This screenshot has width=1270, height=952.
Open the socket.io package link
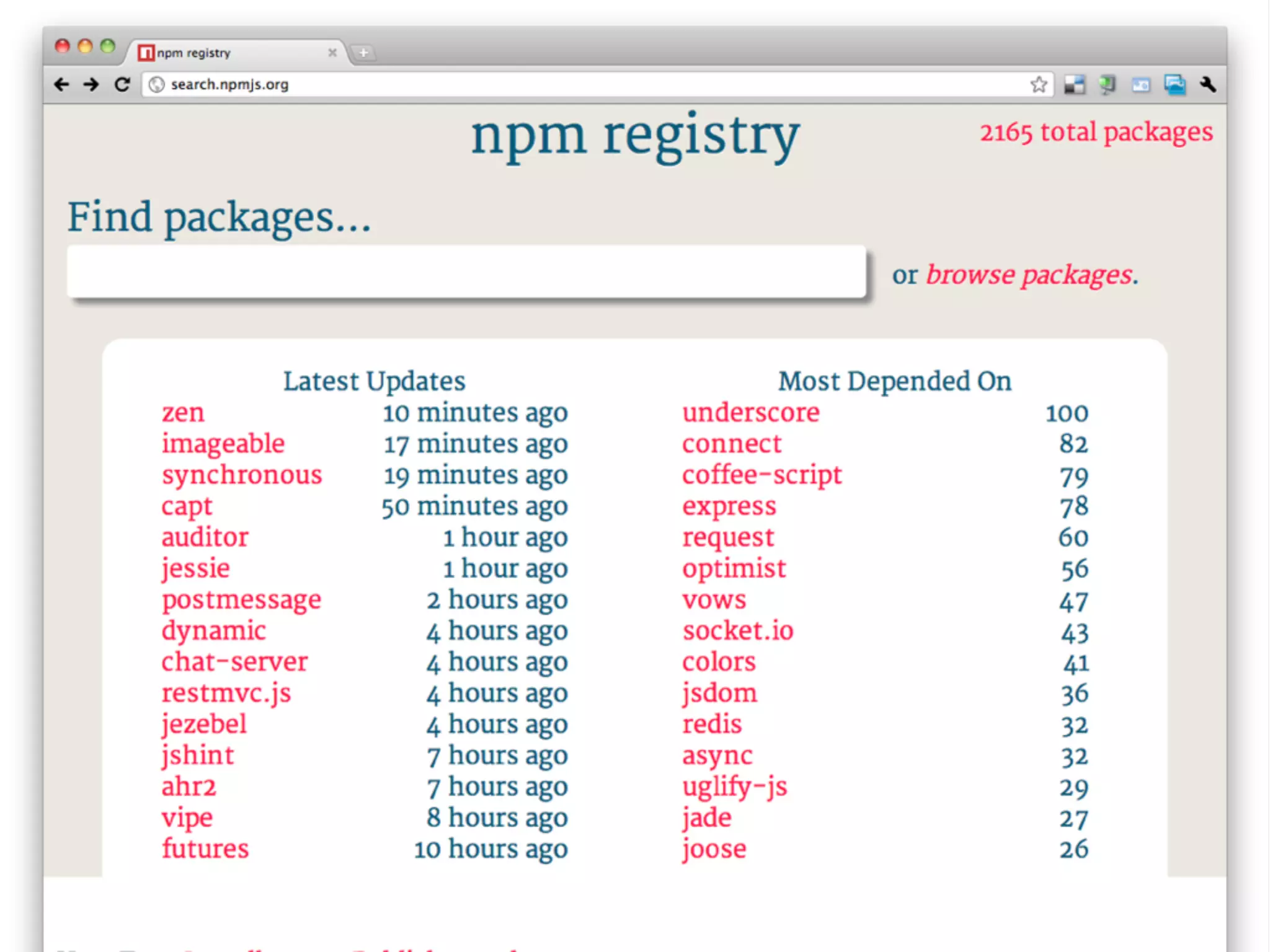[x=738, y=631]
